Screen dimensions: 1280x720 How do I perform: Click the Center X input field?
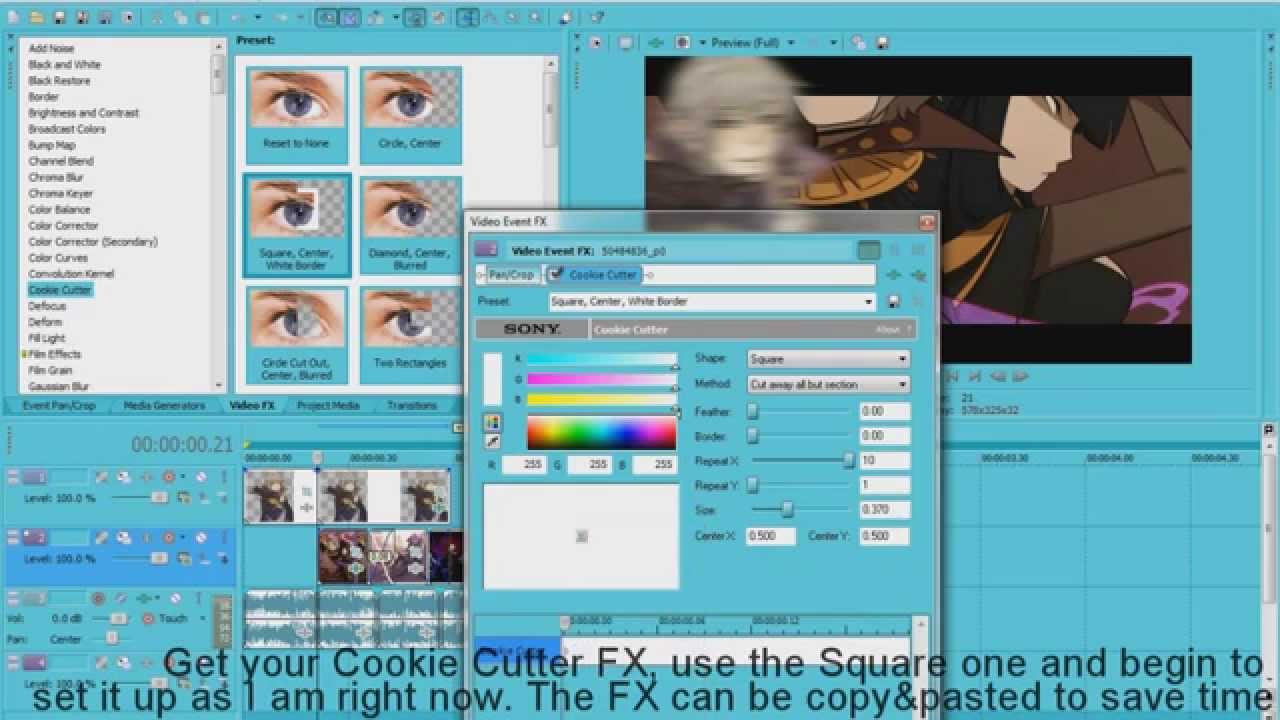770,535
